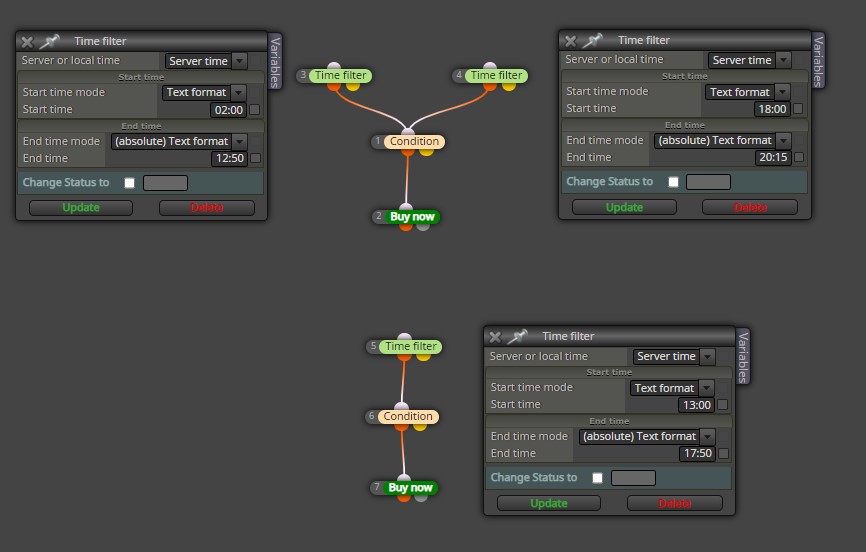Click top input dot of Time filter node 3
The height and width of the screenshot is (552, 866).
coord(334,66)
